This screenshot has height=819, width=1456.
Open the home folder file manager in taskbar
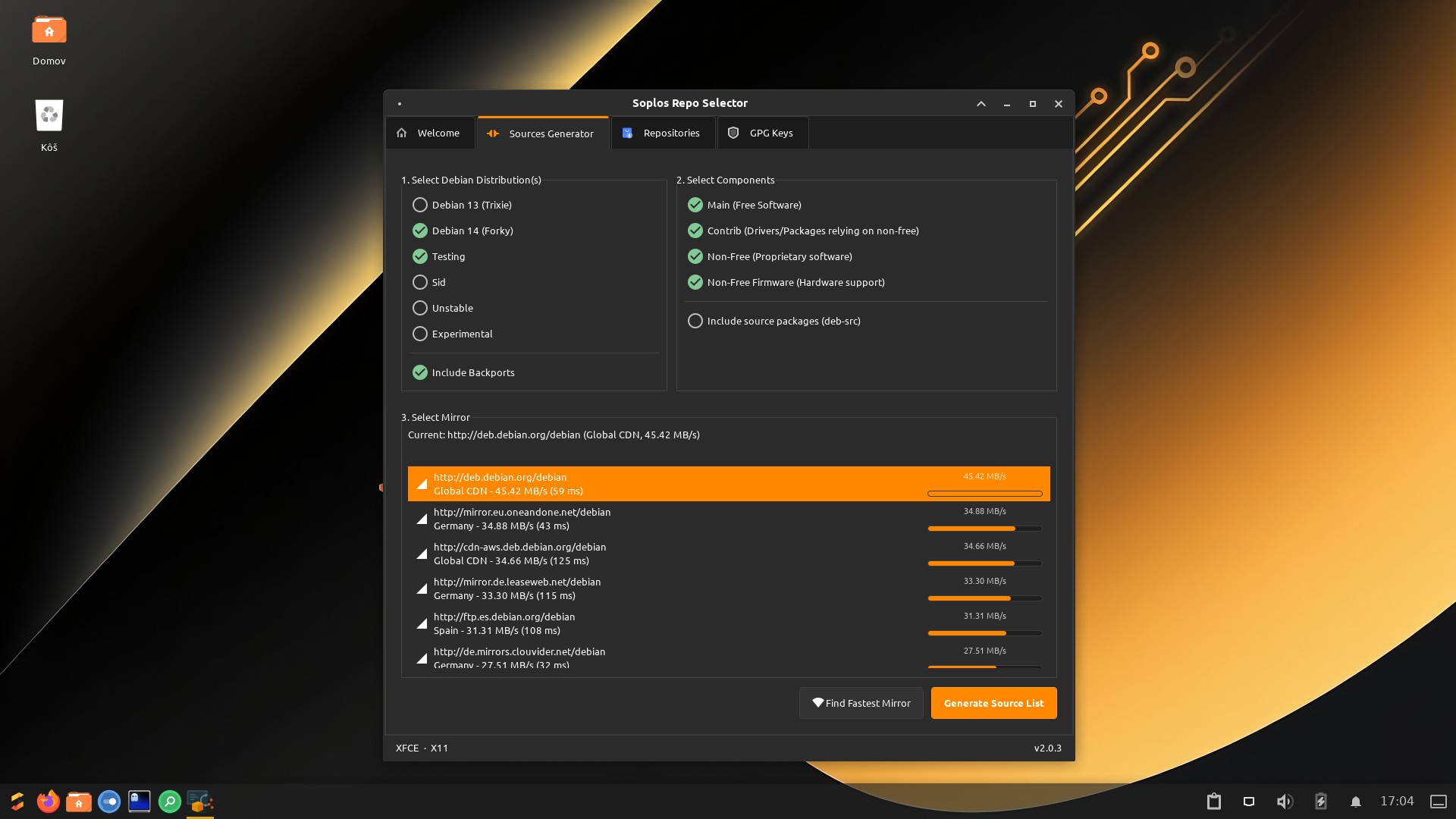tap(79, 802)
